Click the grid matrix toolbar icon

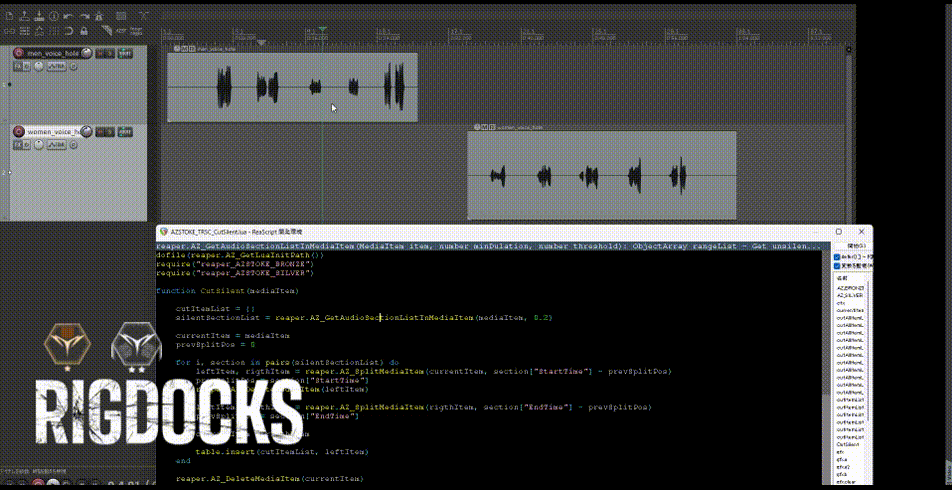(x=121, y=16)
